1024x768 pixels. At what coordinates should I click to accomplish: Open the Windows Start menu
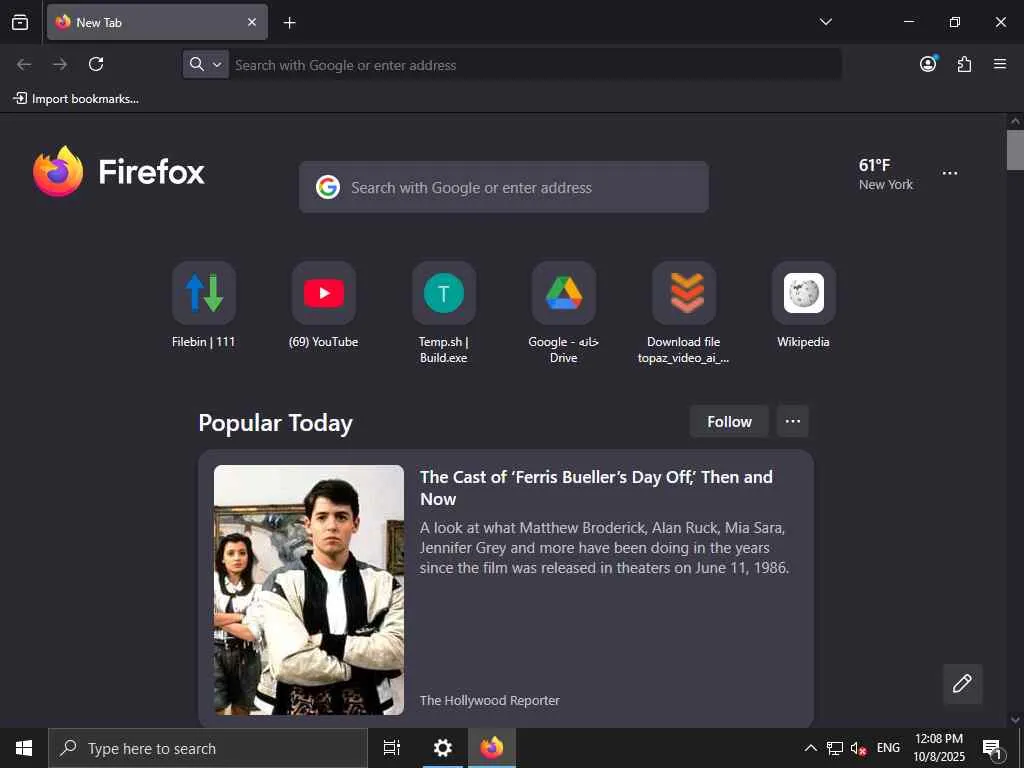[x=24, y=748]
